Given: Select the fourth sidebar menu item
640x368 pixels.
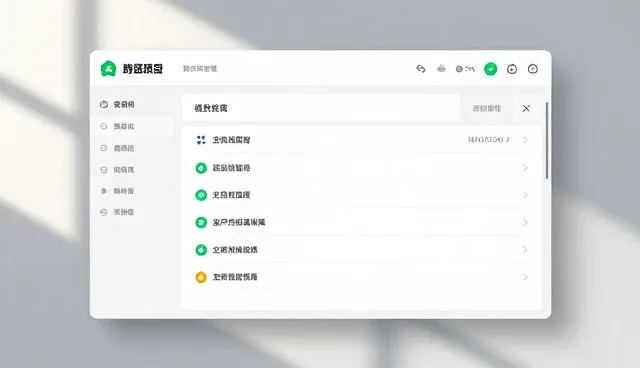Looking at the screenshot, I should pos(132,170).
